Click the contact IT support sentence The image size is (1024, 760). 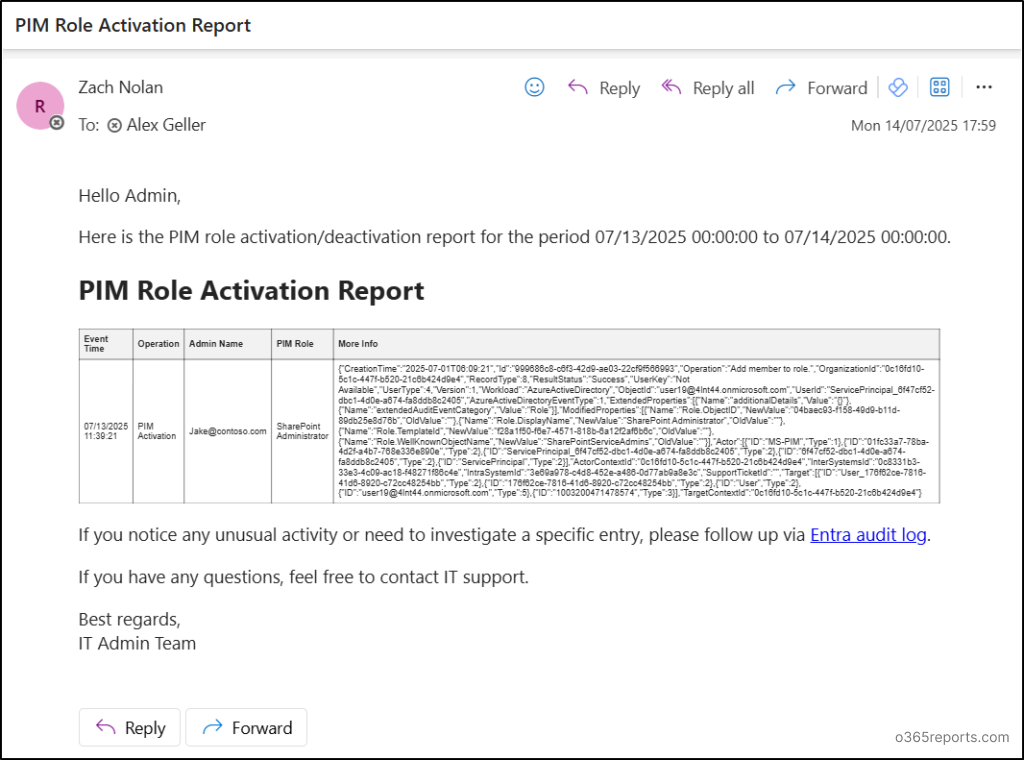304,577
